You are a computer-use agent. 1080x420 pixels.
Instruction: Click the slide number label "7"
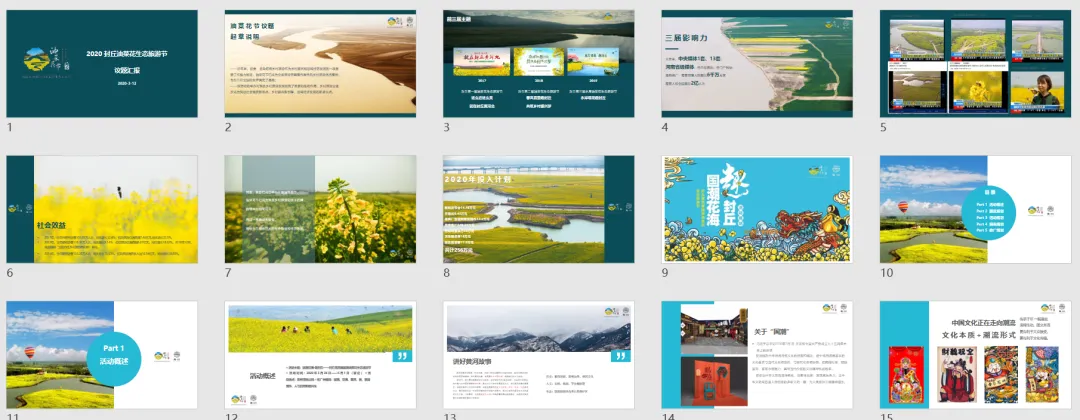point(228,273)
